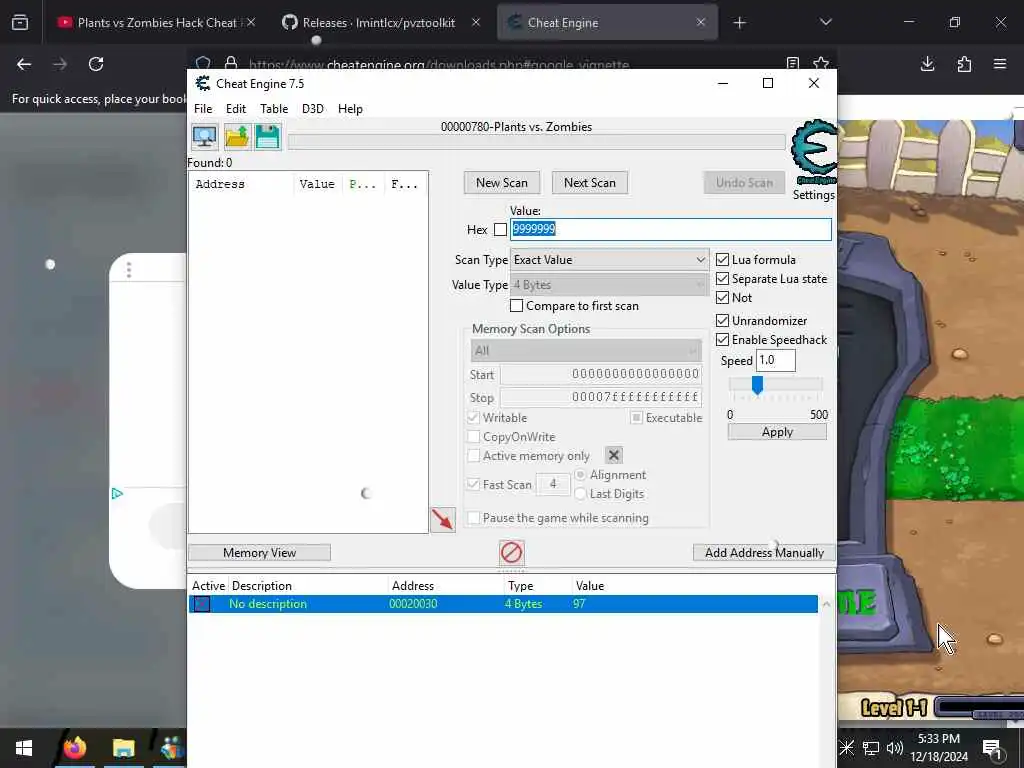Open File Explorer from the taskbar
The image size is (1024, 768).
coord(123,748)
